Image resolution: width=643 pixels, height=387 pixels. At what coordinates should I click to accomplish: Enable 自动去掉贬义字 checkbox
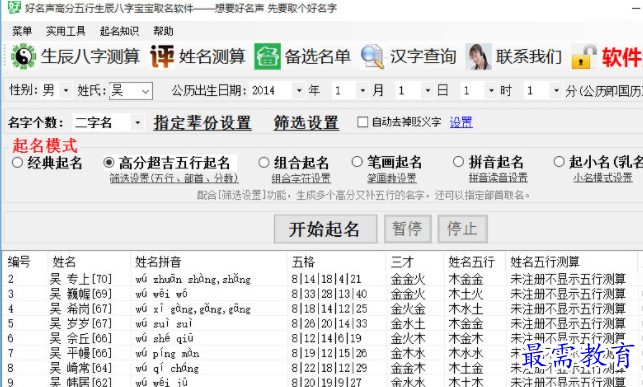coord(362,122)
